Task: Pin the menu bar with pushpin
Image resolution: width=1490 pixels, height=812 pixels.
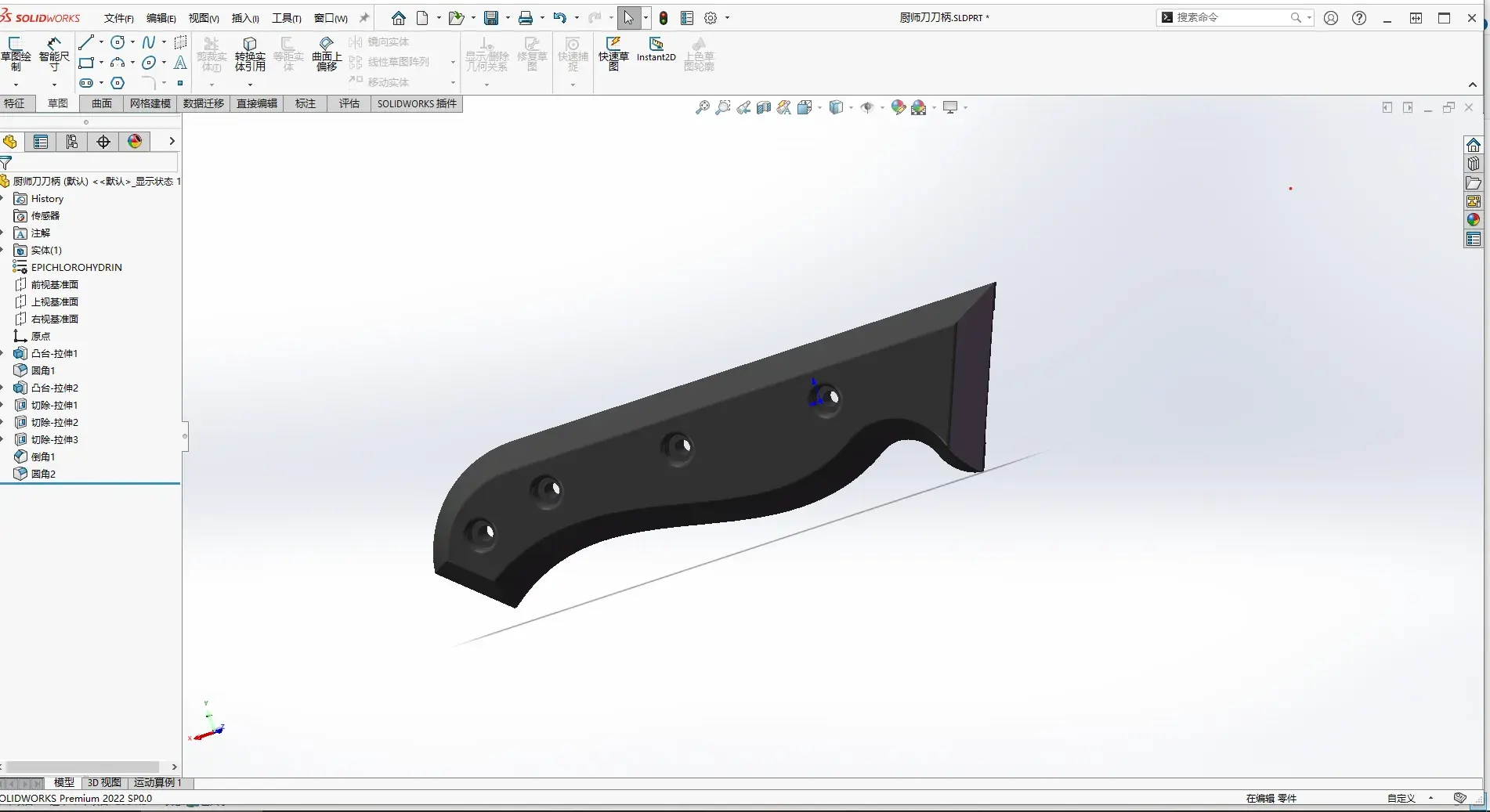Action: click(364, 18)
